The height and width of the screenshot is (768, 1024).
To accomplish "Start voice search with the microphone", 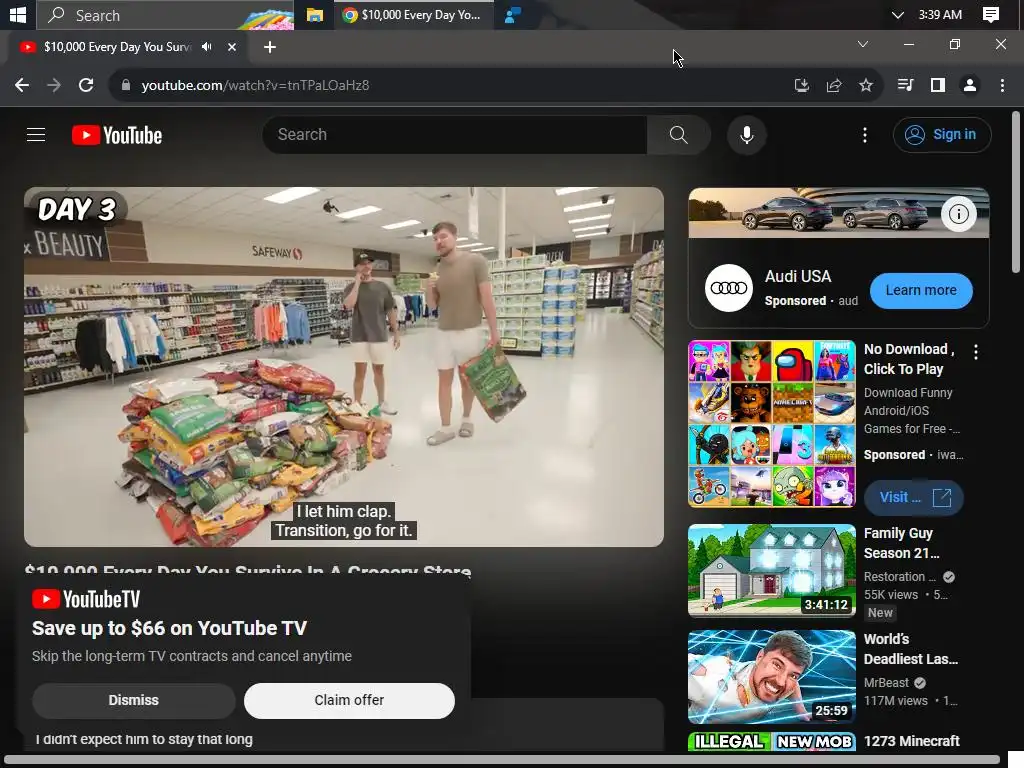I will click(x=746, y=135).
